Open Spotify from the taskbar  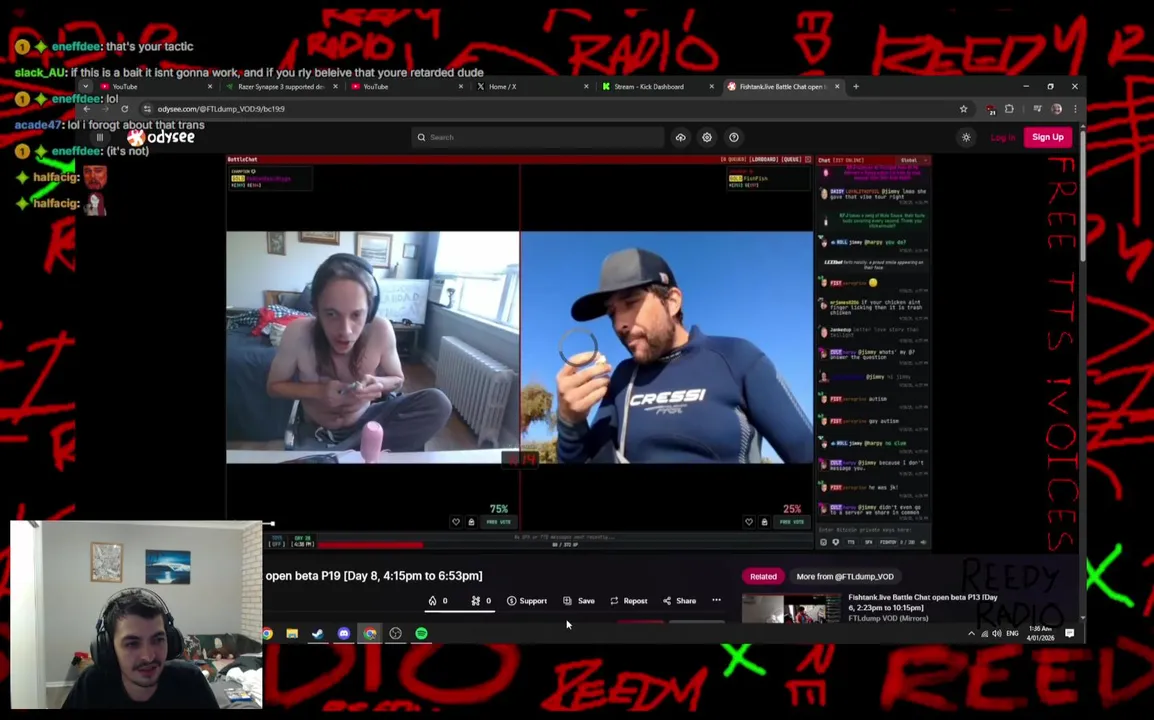tap(421, 634)
